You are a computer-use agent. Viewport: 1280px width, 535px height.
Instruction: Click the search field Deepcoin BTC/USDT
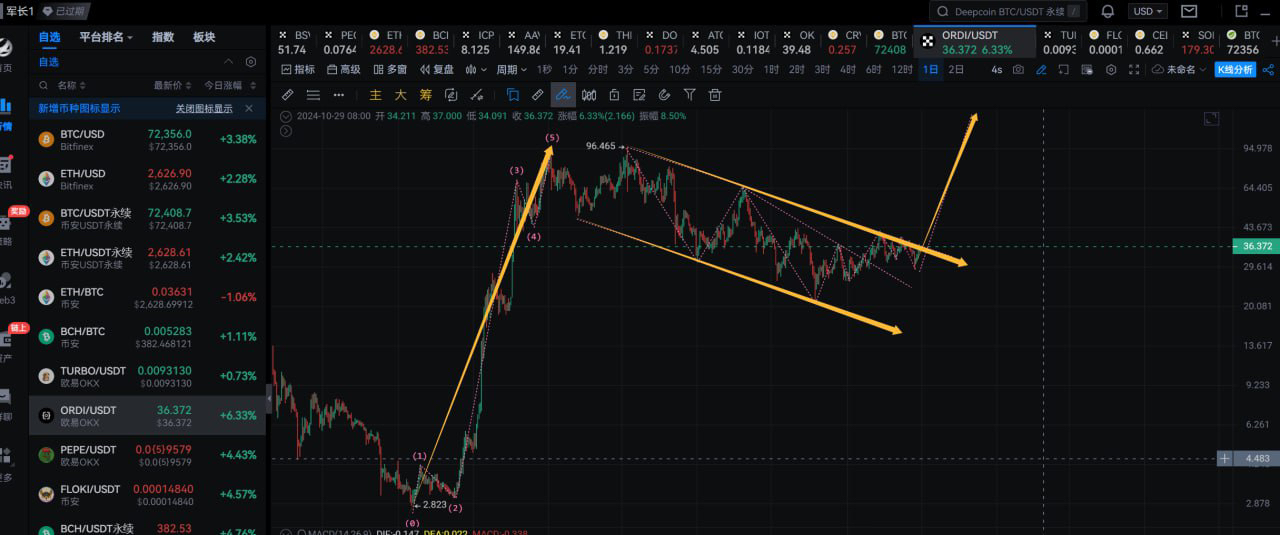[1007, 11]
